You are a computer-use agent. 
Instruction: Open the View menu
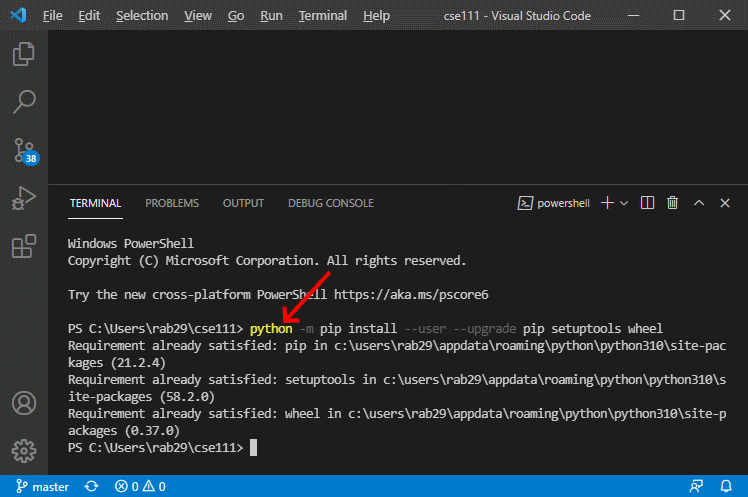198,16
